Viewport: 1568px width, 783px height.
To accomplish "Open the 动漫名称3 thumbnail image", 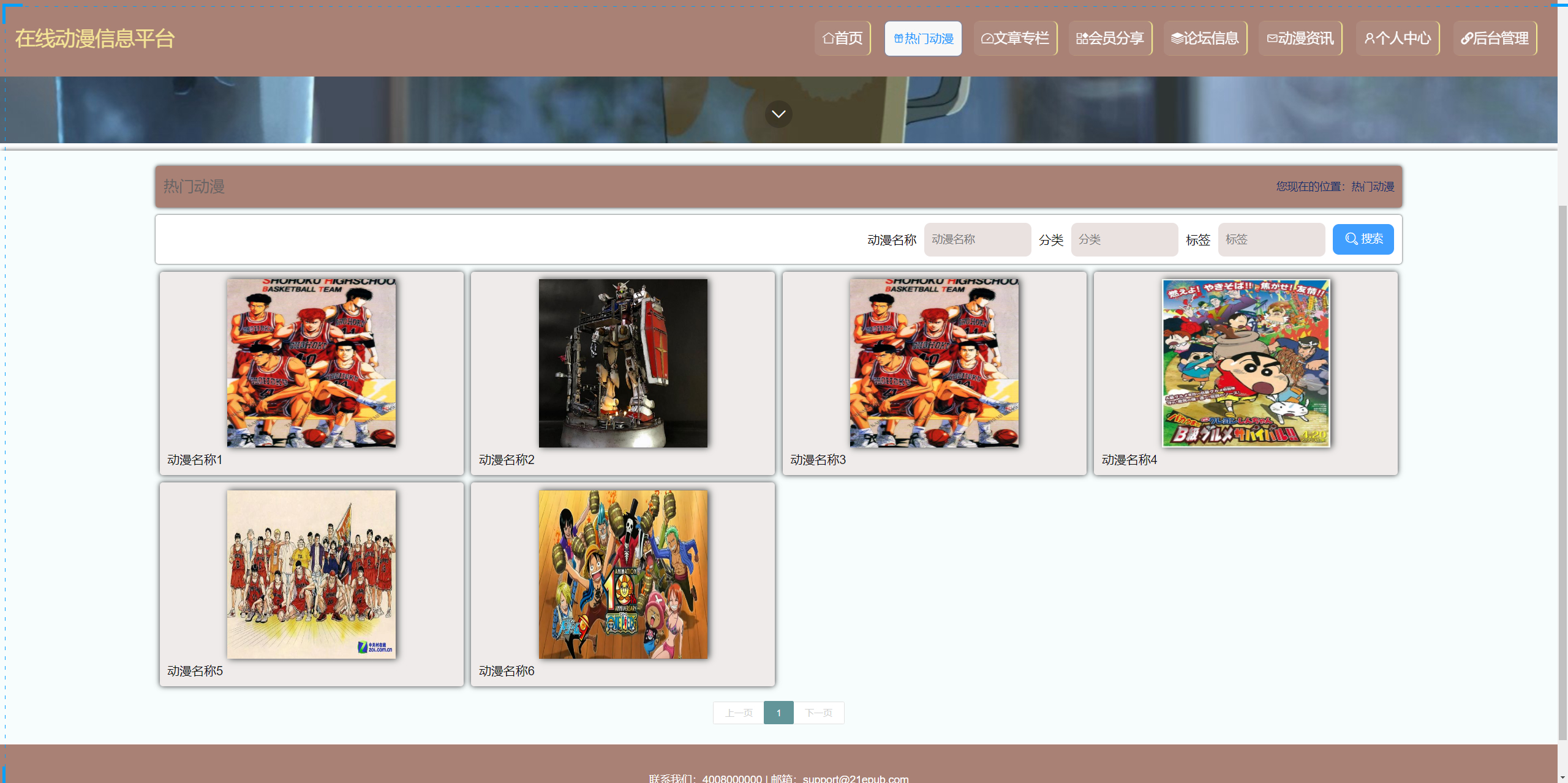I will pos(934,363).
